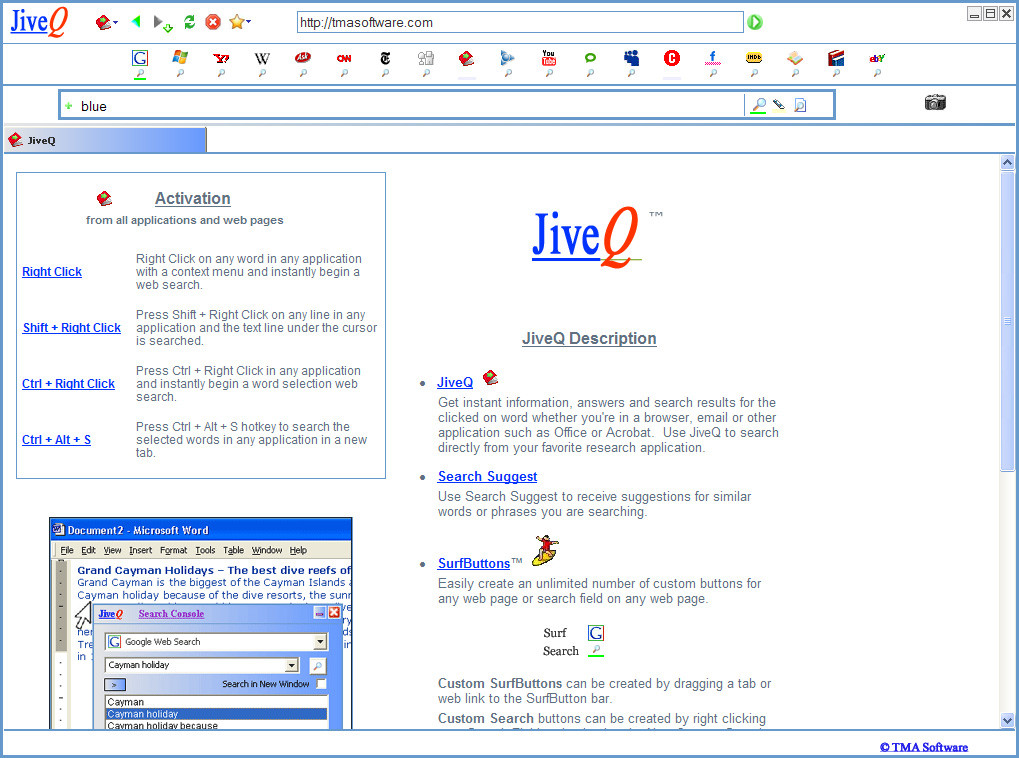Open the Search Suggest link
Screen dimensions: 1019x758
[x=487, y=477]
